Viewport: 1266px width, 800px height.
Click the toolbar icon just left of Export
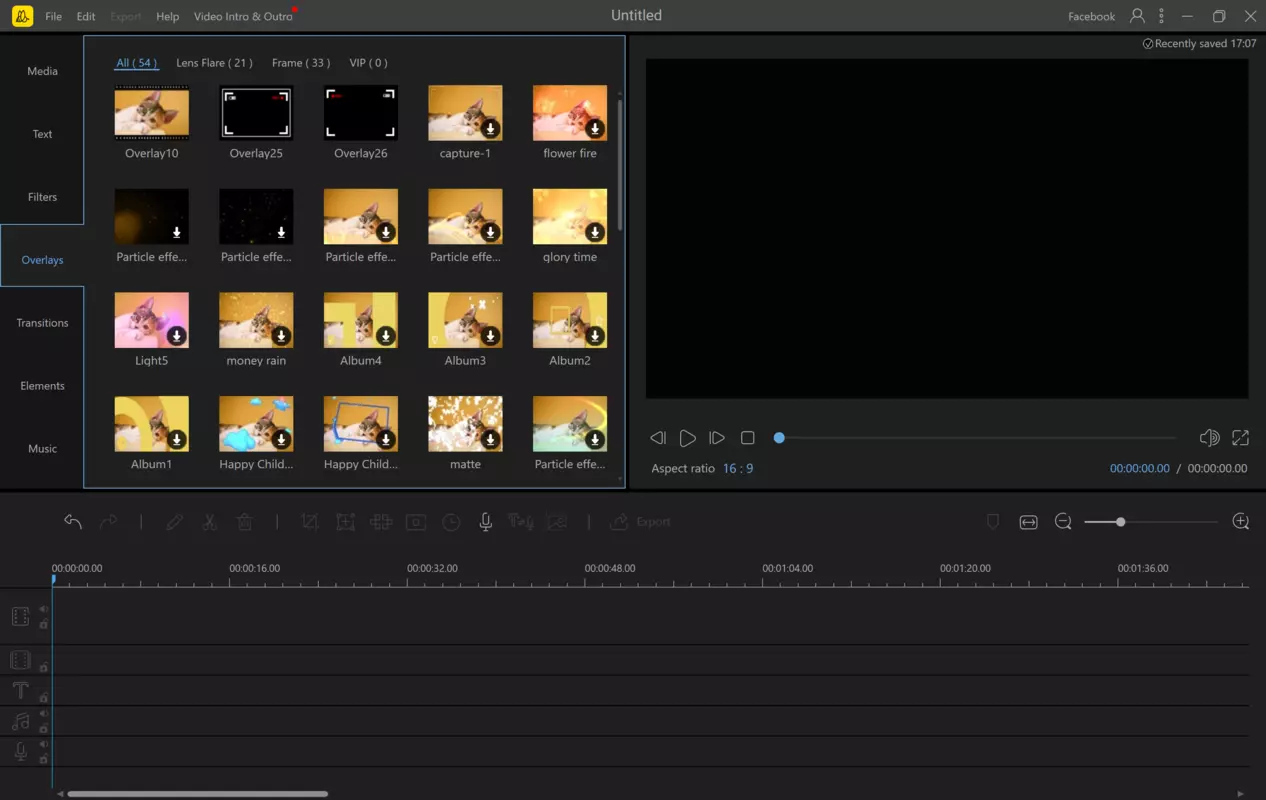pyautogui.click(x=556, y=521)
